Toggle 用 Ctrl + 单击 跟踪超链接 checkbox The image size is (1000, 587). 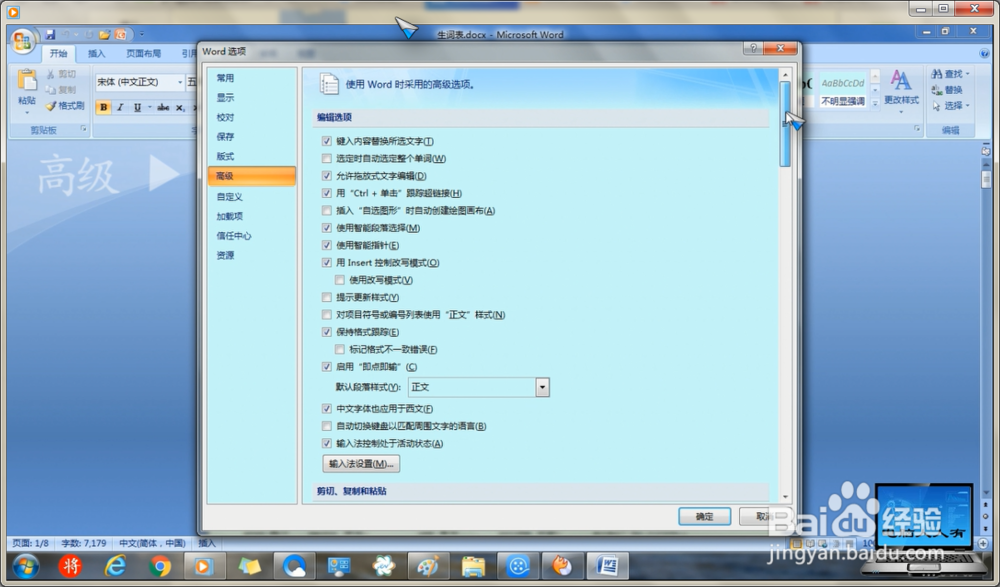(x=327, y=193)
